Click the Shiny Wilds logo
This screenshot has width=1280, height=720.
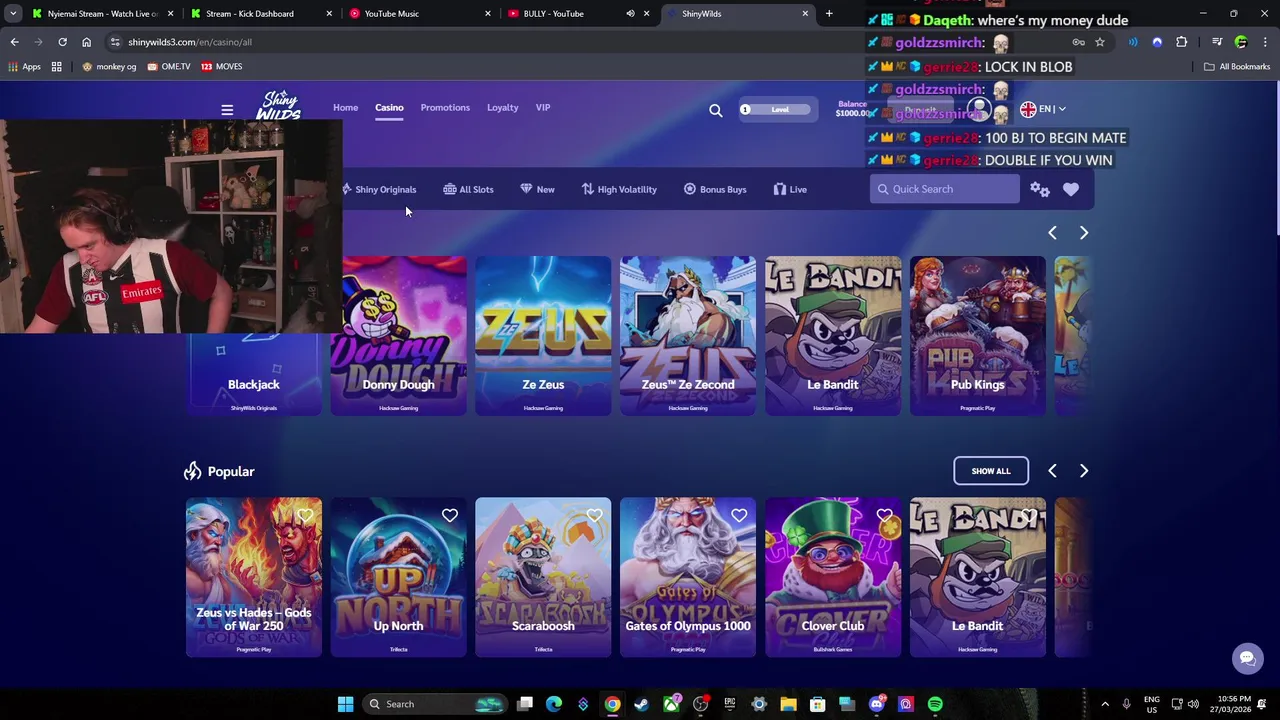279,105
